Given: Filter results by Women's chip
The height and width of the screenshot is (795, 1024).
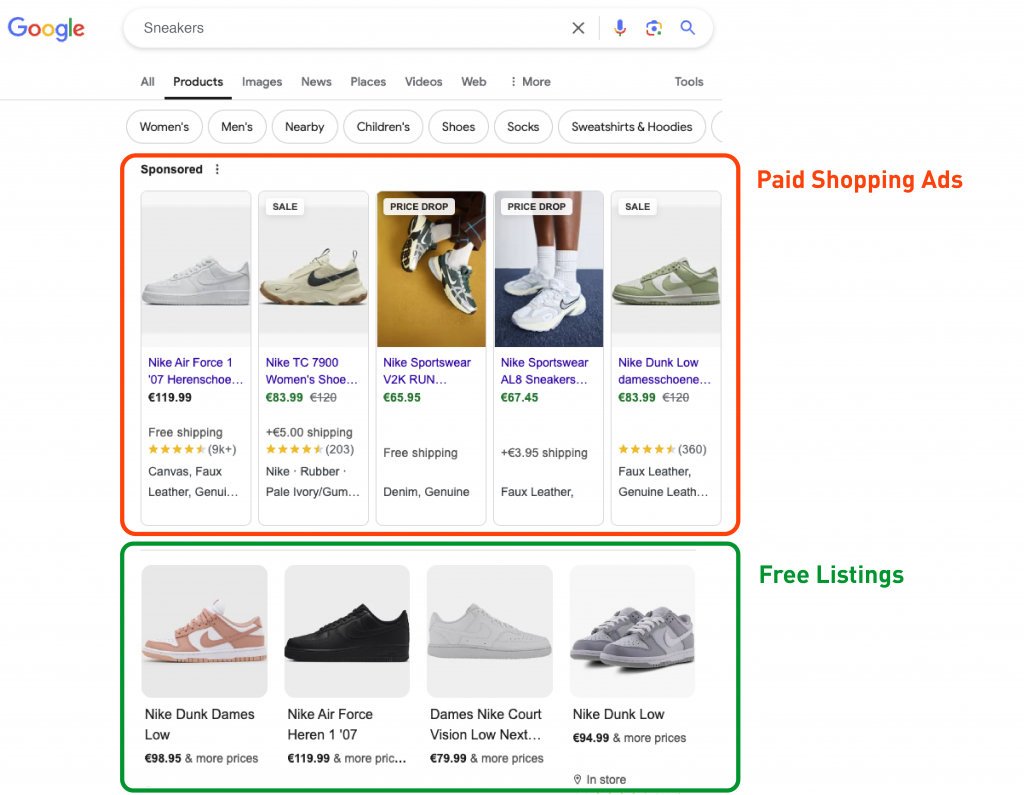Looking at the screenshot, I should (x=165, y=127).
